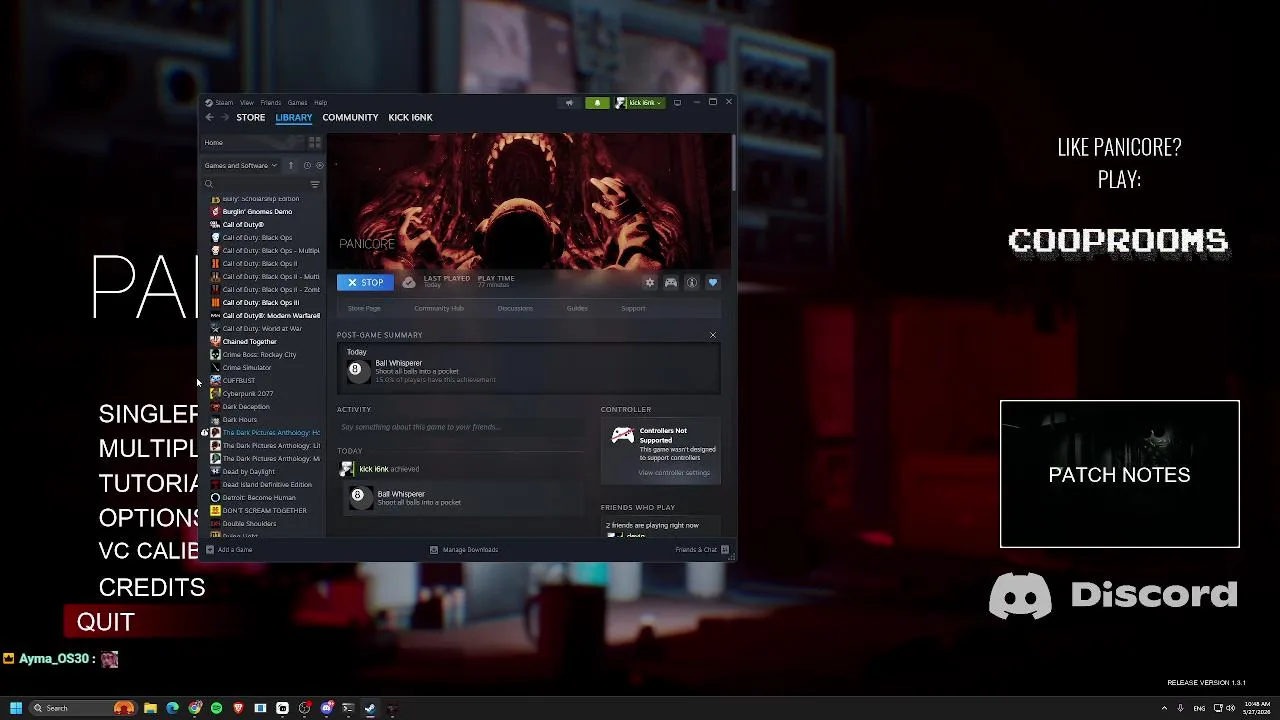Select Cyberpunk 2077 in the library list
The width and height of the screenshot is (1280, 720).
(247, 393)
